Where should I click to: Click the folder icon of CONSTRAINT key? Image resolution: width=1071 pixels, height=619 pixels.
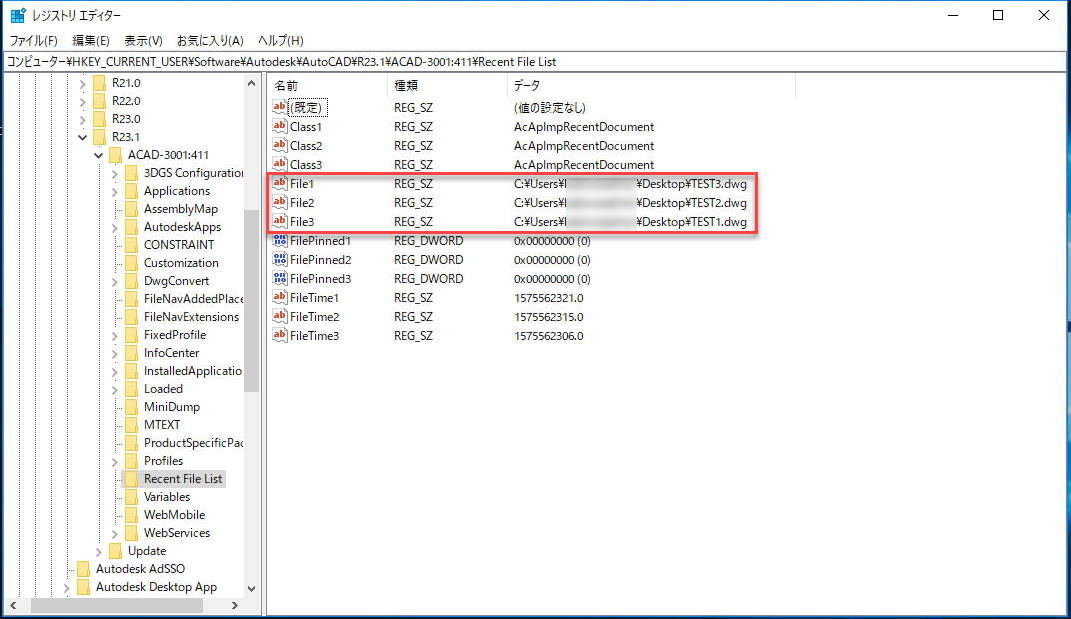pos(131,245)
